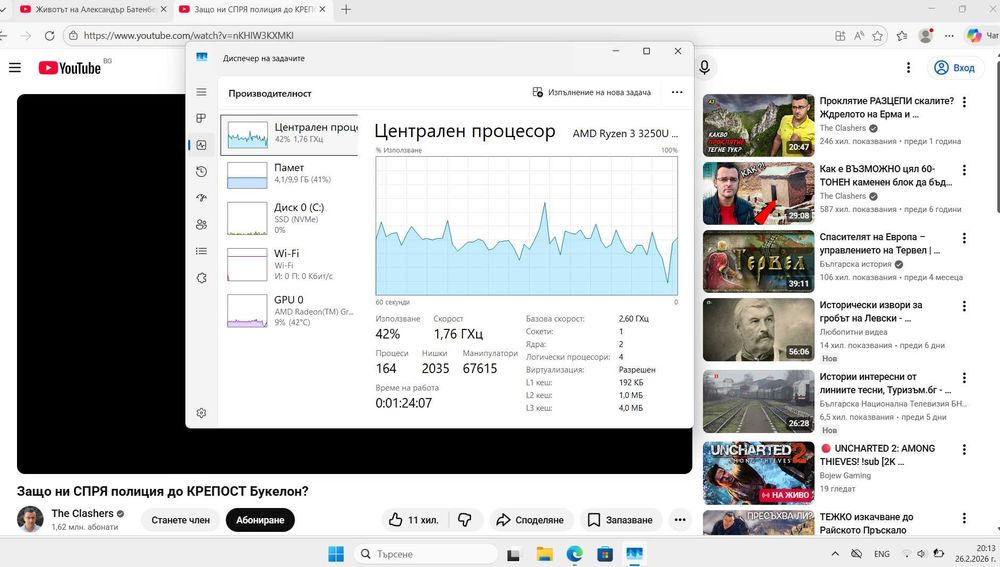Open the Startup apps icon in Task Manager

pos(202,198)
